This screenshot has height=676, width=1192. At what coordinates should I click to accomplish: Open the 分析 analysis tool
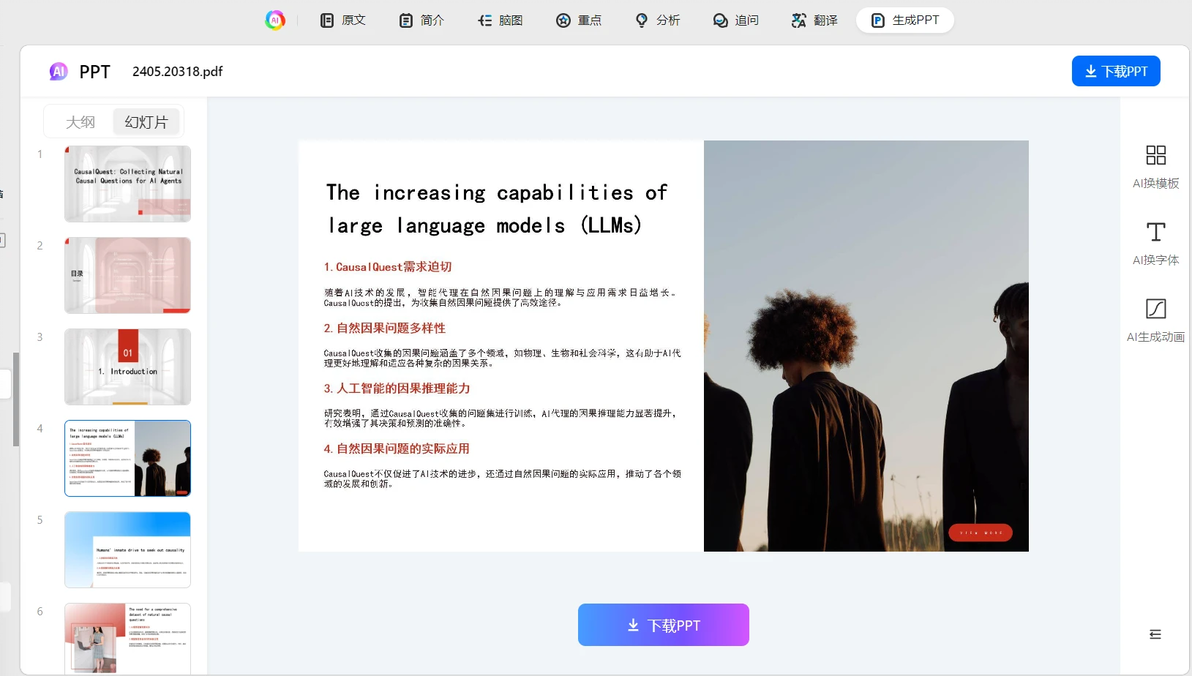658,21
